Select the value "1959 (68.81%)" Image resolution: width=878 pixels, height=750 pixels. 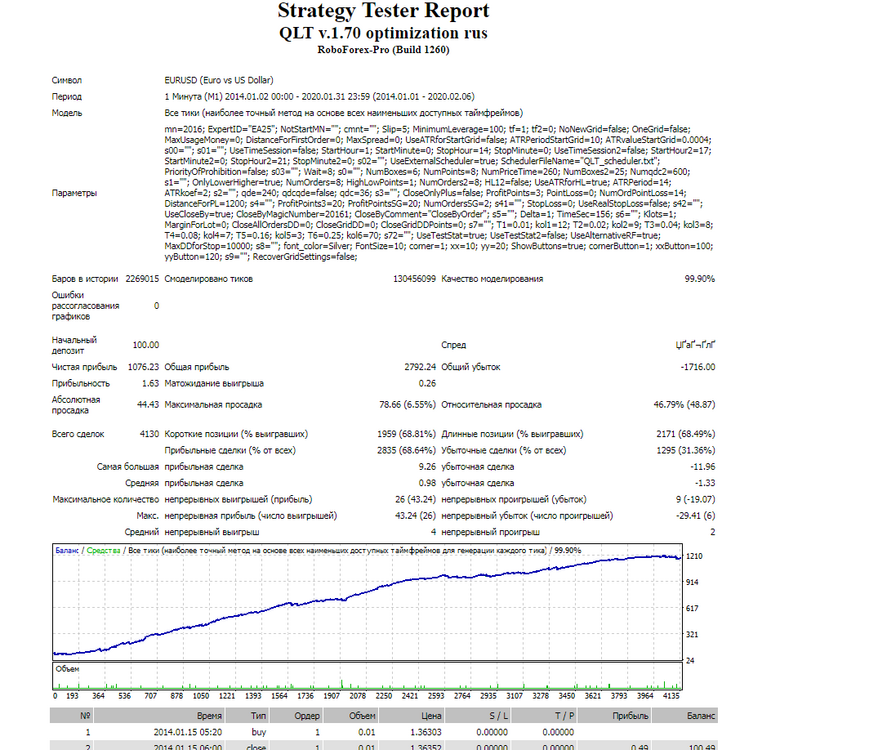tap(407, 434)
